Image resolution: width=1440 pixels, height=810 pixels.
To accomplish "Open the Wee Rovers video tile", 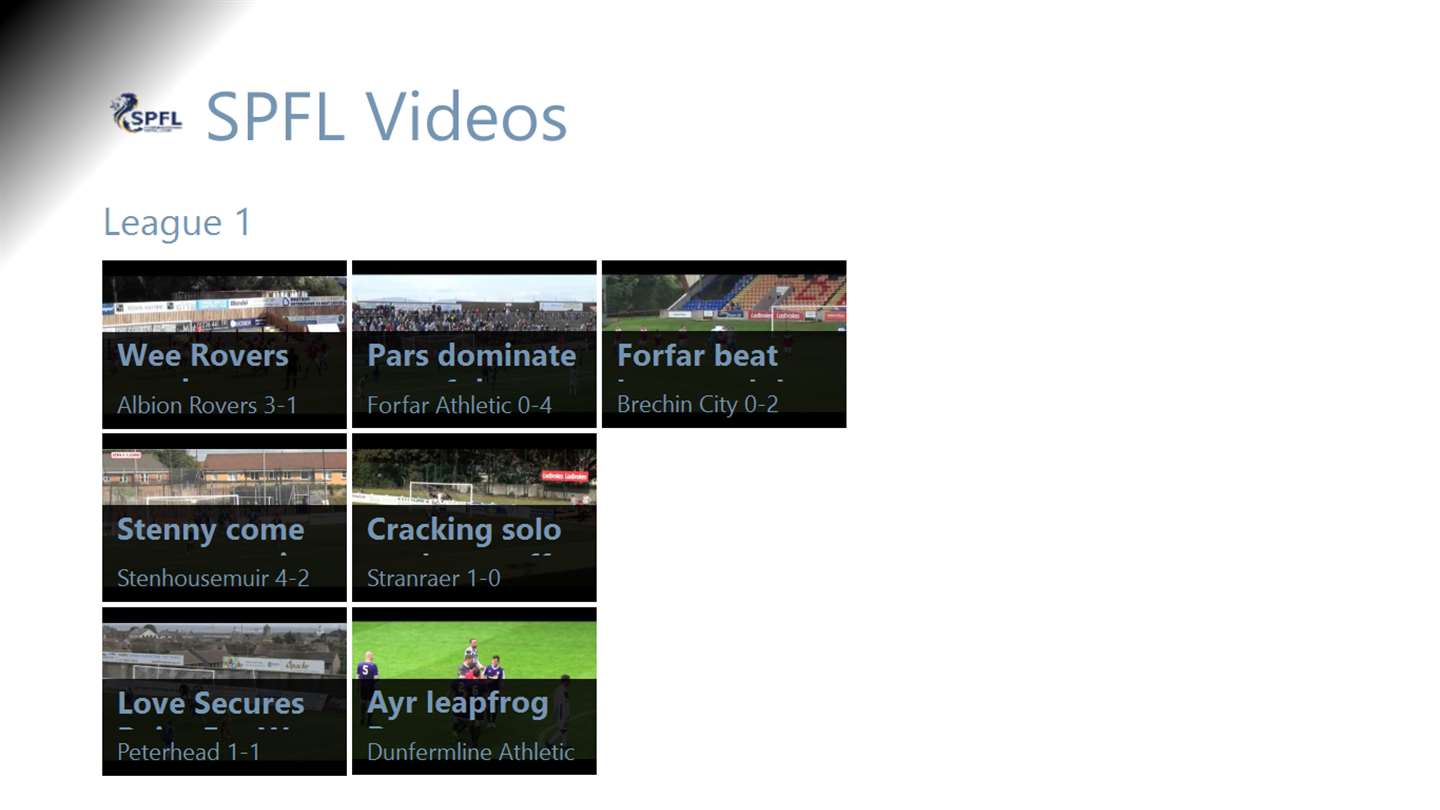I will (224, 344).
